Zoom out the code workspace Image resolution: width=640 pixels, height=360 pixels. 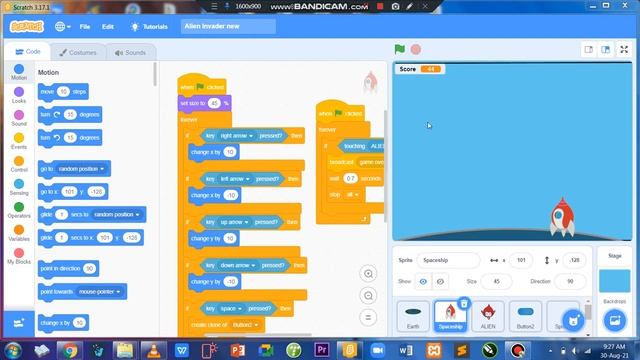(368, 296)
